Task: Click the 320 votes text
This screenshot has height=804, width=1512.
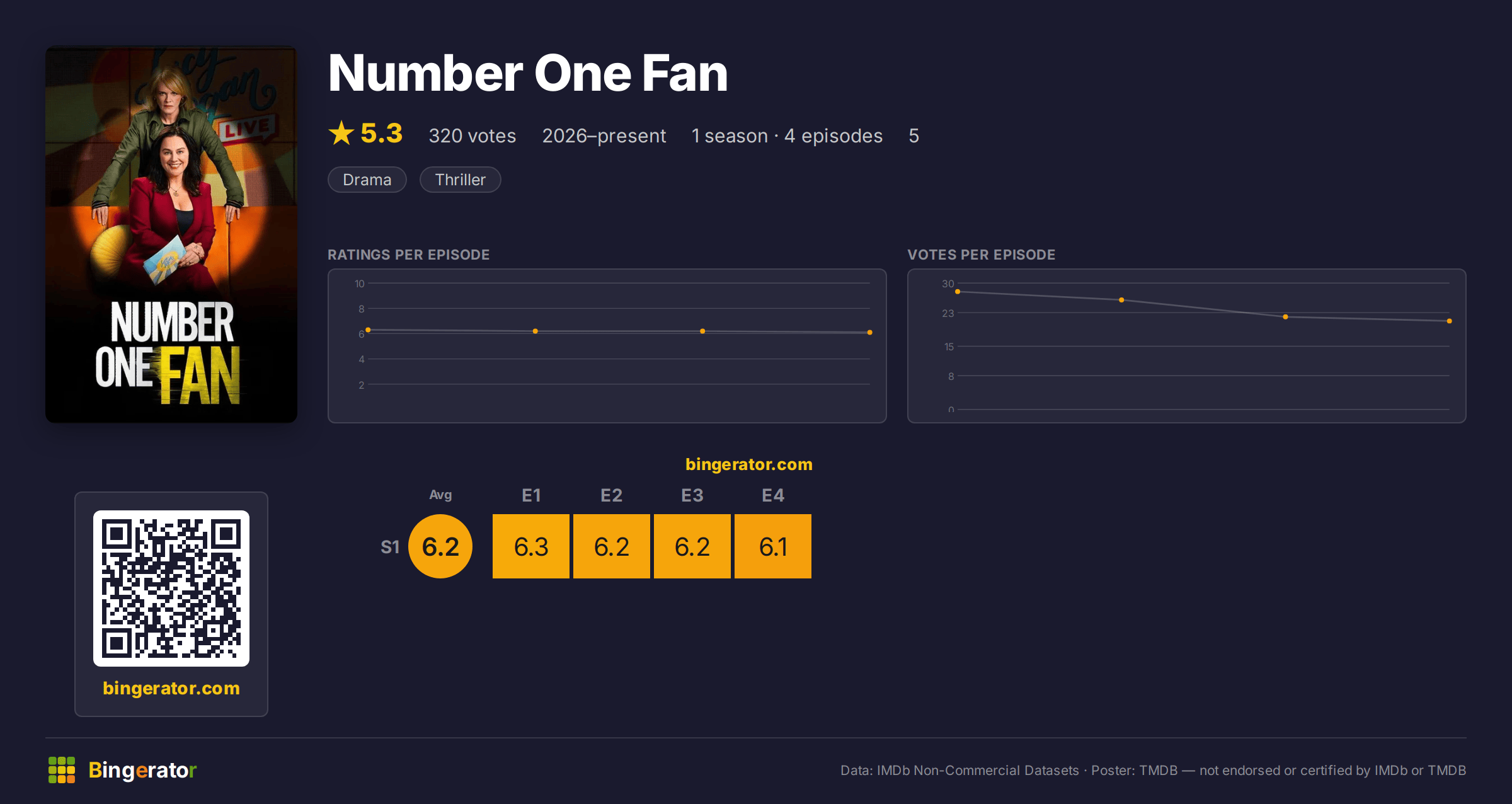Action: (x=472, y=135)
